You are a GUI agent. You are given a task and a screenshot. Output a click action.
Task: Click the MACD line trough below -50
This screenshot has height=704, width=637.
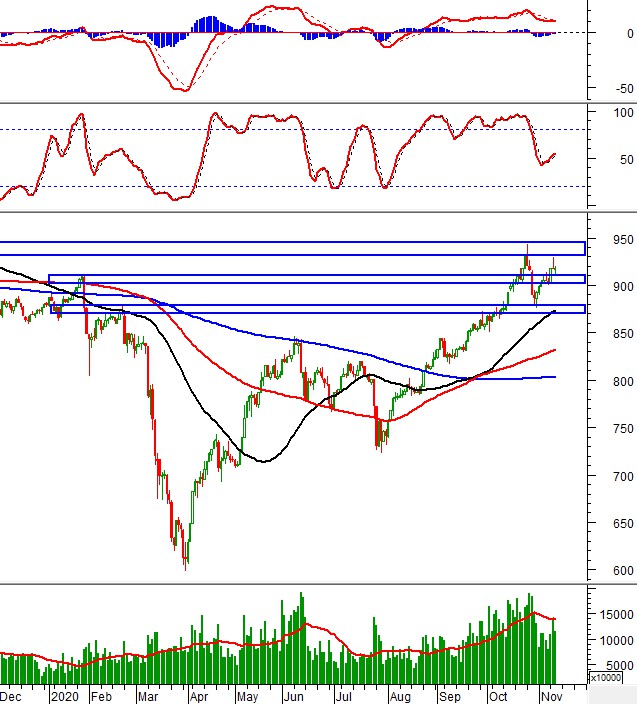(183, 91)
